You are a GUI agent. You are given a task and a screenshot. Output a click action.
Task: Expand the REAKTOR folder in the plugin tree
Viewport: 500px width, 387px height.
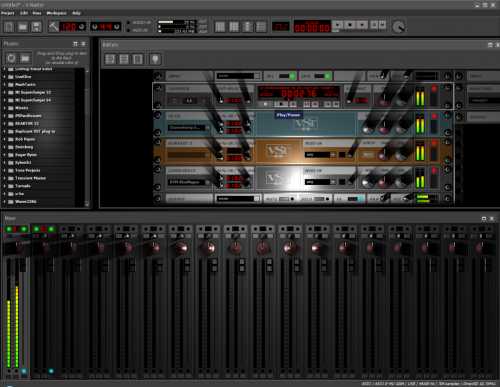tap(4, 124)
